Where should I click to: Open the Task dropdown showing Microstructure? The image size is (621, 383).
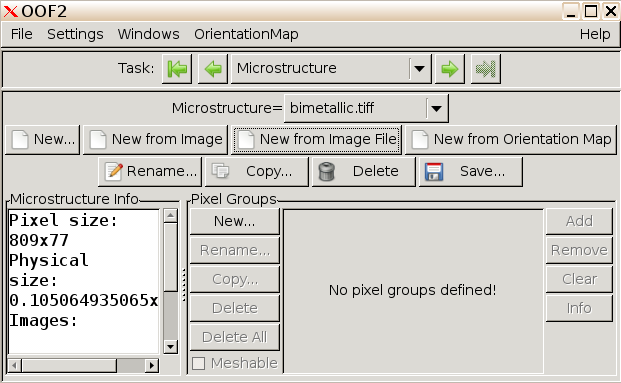tap(331, 69)
